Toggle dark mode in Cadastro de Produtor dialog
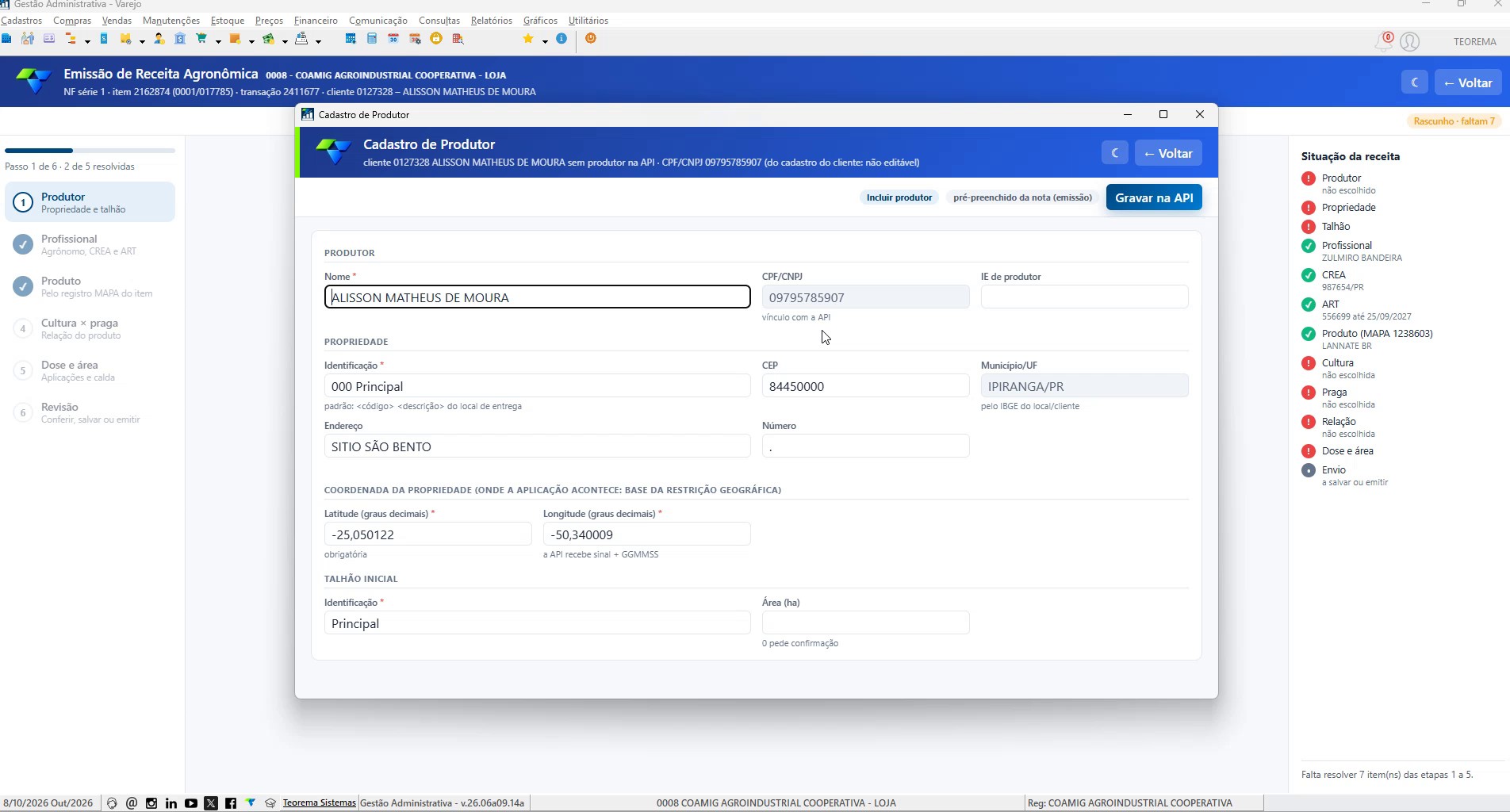The image size is (1510, 812). tap(1114, 153)
